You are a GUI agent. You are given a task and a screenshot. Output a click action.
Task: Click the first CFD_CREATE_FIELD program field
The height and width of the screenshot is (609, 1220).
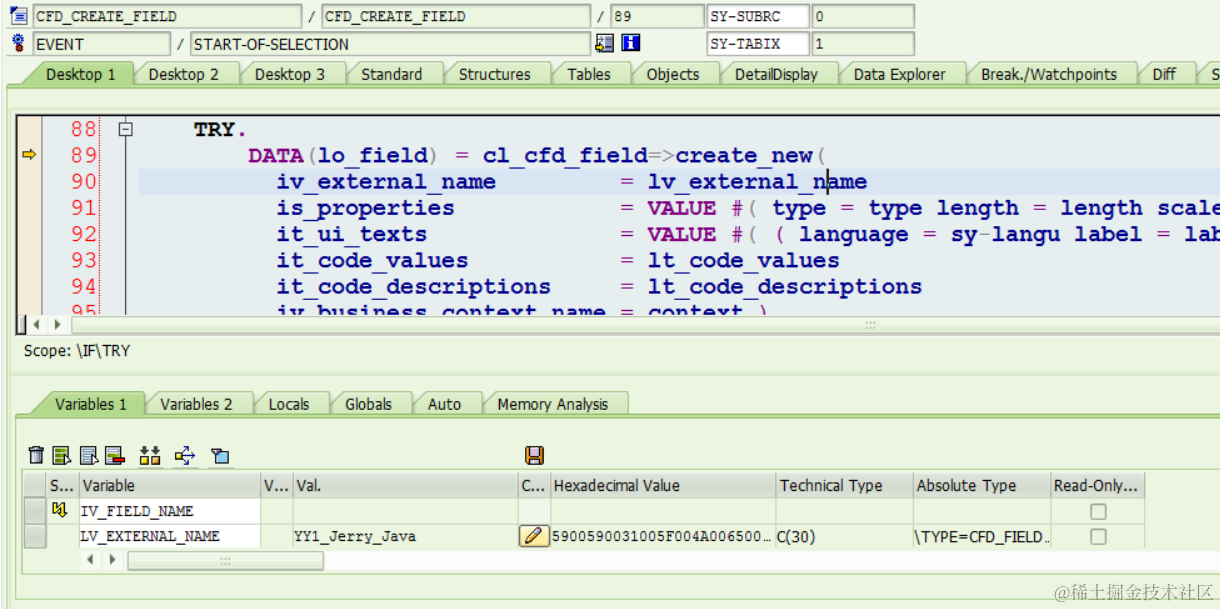pos(166,16)
